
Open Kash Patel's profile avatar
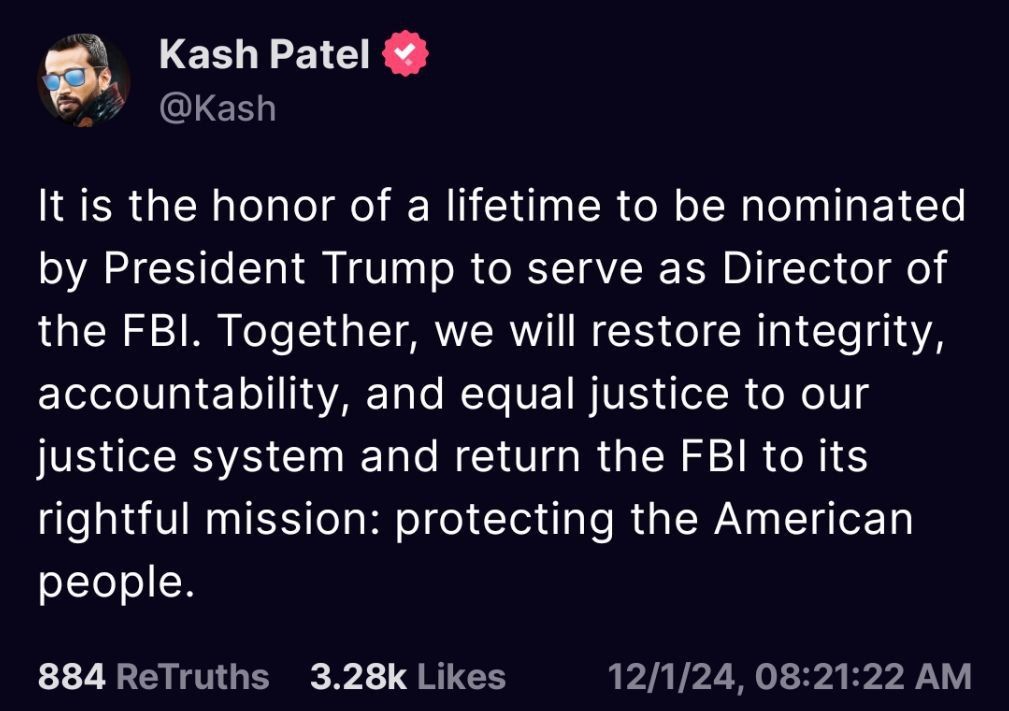coord(84,80)
